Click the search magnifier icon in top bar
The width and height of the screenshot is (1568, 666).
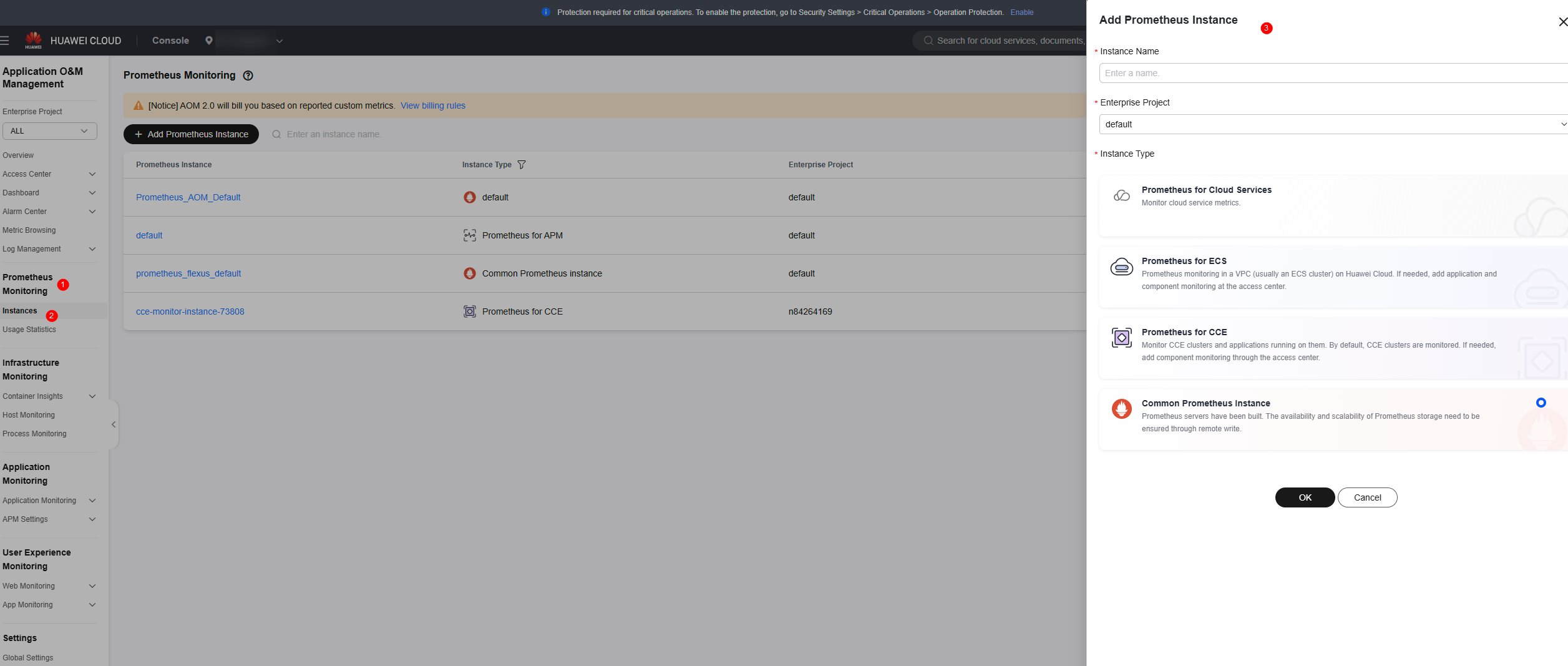click(928, 41)
